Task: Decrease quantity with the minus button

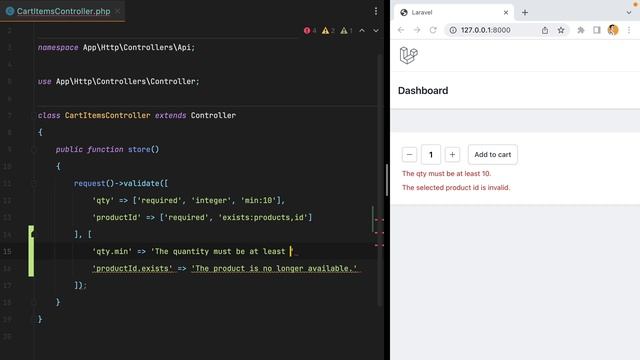Action: (409, 155)
